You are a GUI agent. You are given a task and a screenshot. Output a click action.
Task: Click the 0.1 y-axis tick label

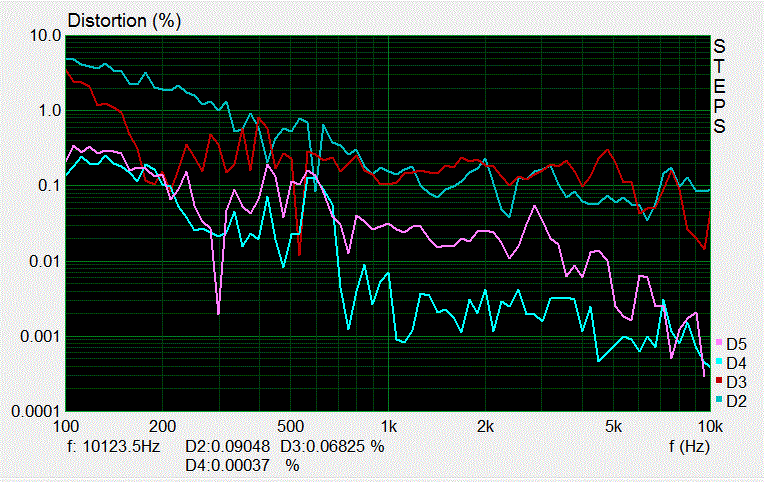(x=51, y=186)
